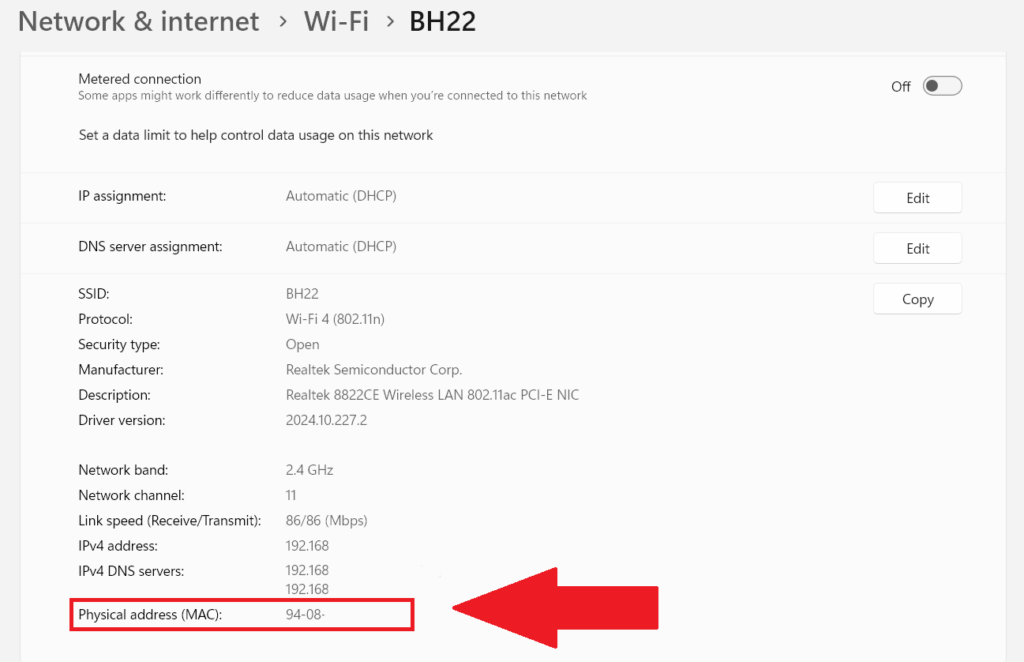
Task: Click the Network channel value 11
Action: coord(291,495)
